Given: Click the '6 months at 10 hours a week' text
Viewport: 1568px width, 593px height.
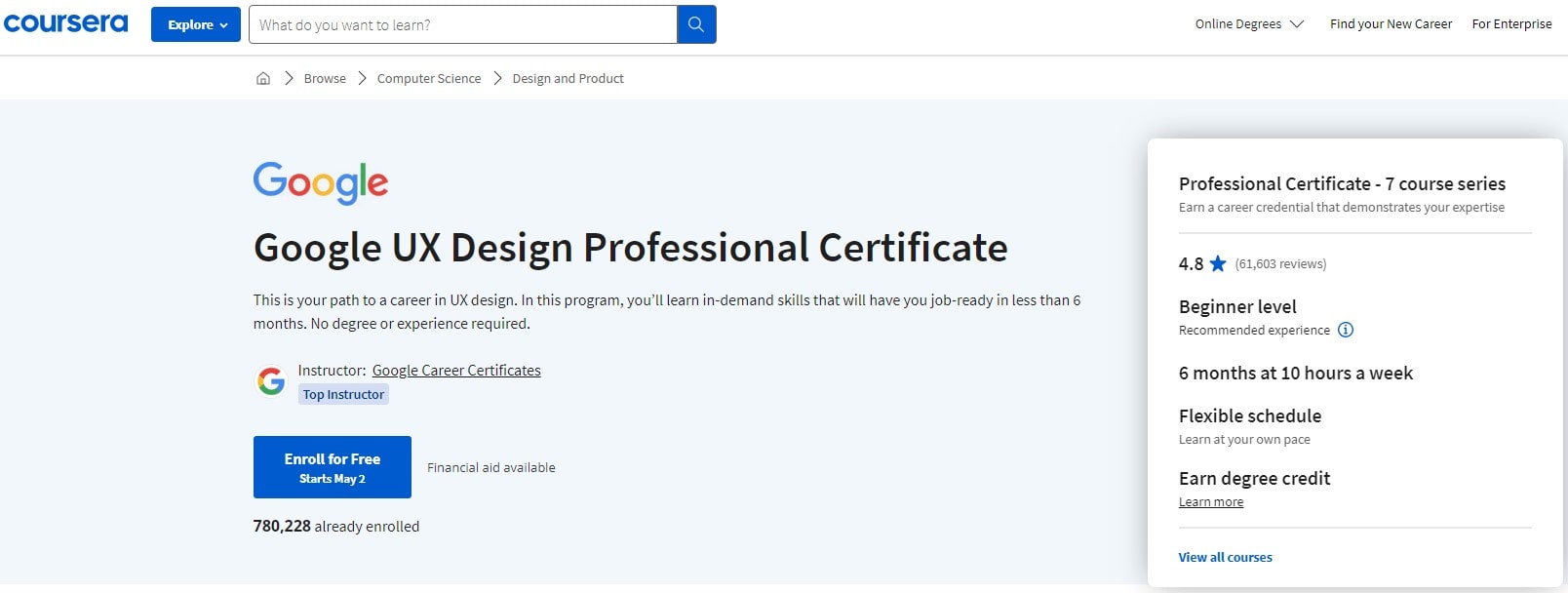Looking at the screenshot, I should (1296, 373).
